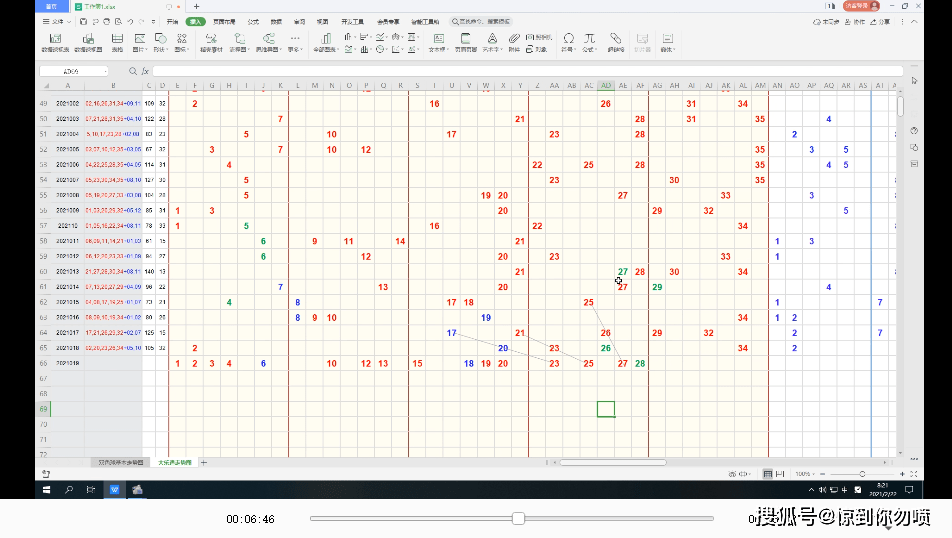Click the zoom magnifier beside formula bar
This screenshot has width=952, height=538.
click(133, 71)
